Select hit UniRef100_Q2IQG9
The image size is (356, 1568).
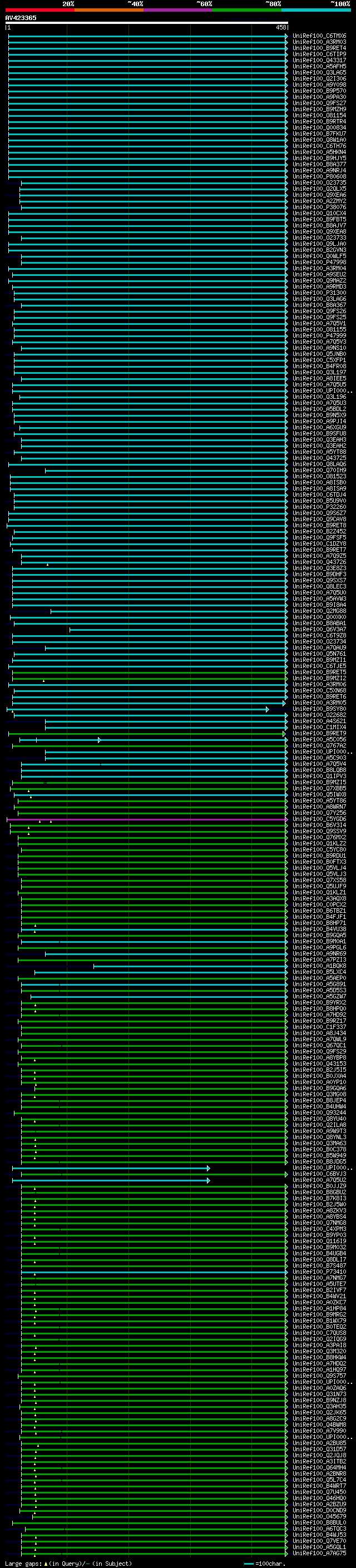click(x=319, y=1339)
